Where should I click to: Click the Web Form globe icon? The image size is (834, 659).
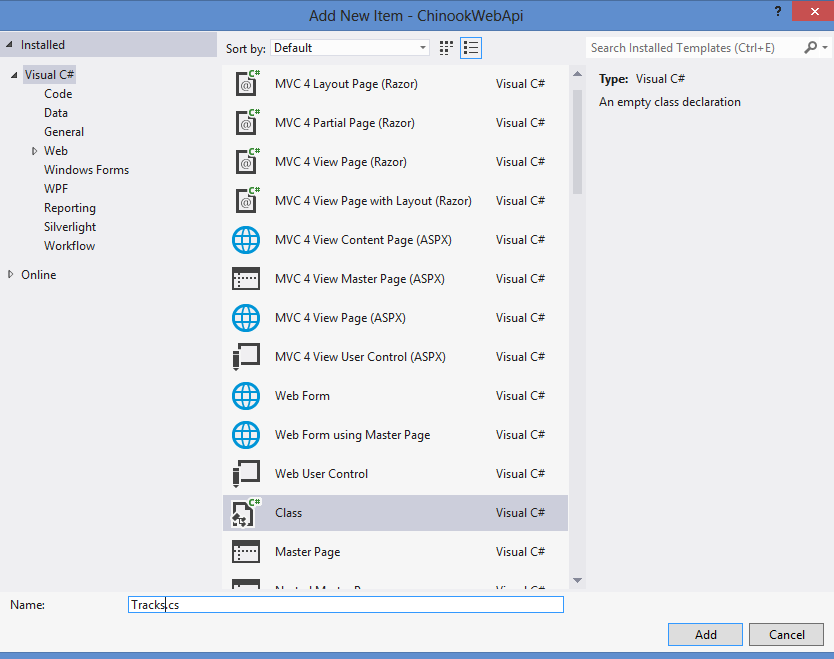pos(246,396)
